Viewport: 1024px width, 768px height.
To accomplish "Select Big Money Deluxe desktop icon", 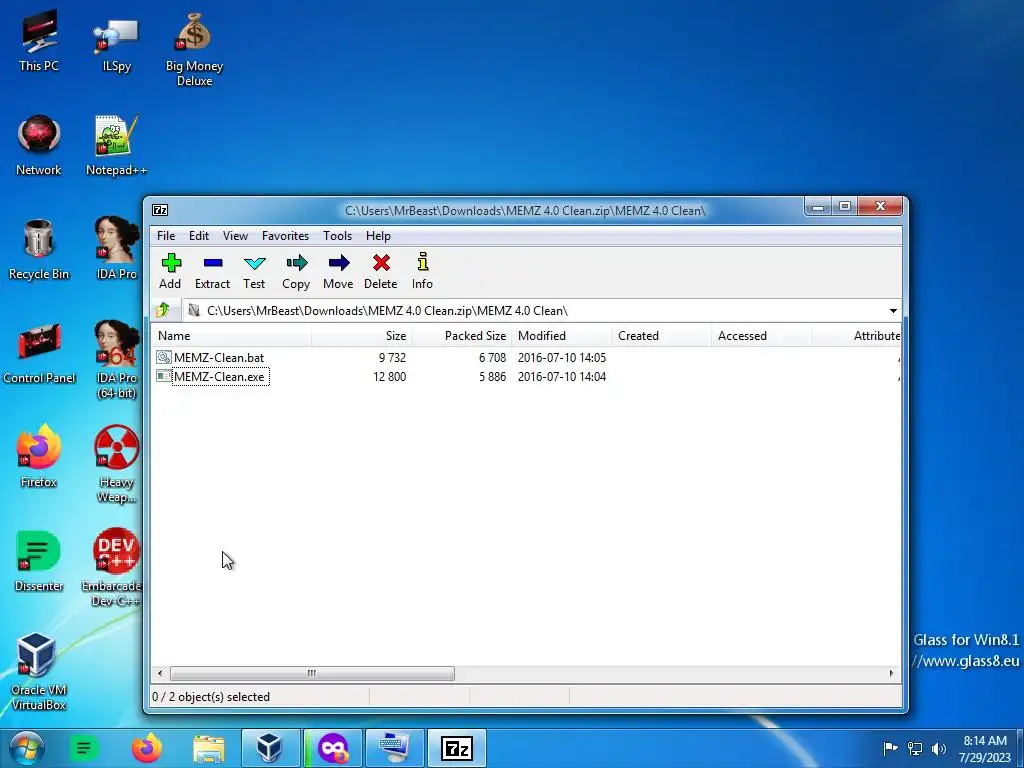I will [194, 50].
